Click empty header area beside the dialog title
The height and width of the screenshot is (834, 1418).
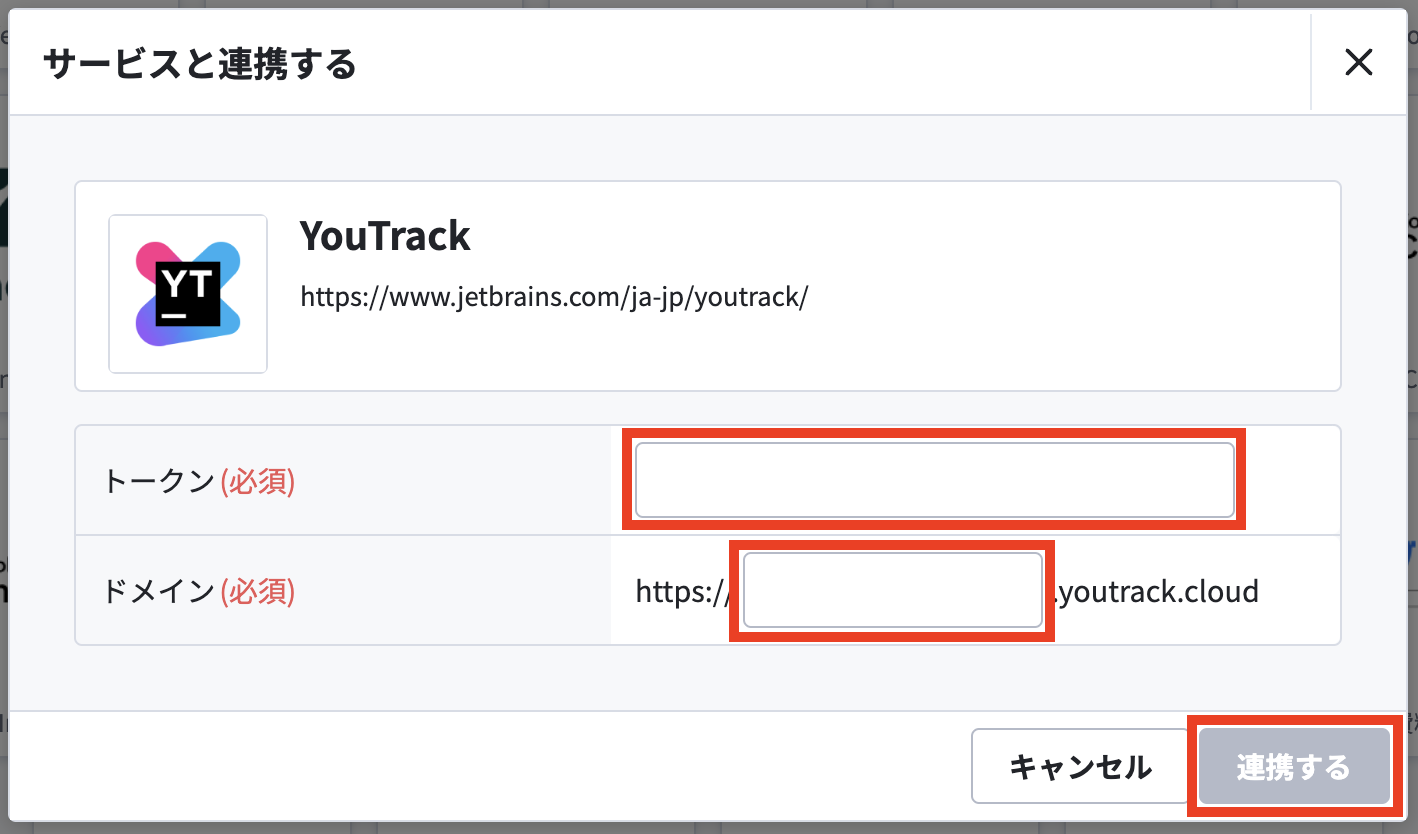click(830, 63)
